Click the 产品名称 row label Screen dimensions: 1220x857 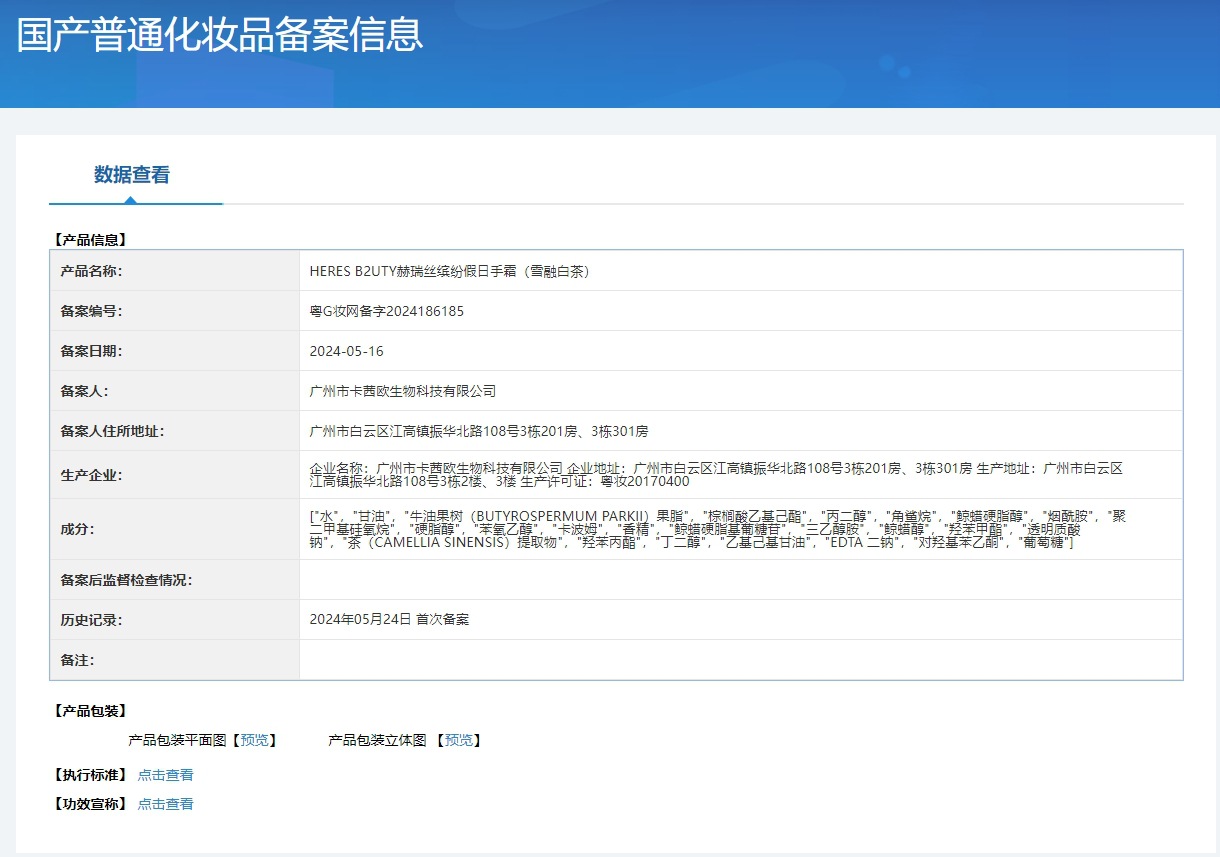point(91,271)
